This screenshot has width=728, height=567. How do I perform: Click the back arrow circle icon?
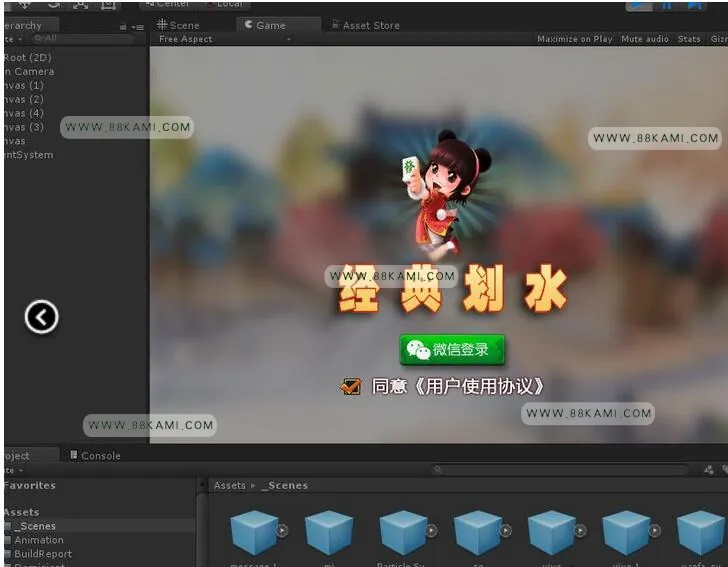click(41, 317)
